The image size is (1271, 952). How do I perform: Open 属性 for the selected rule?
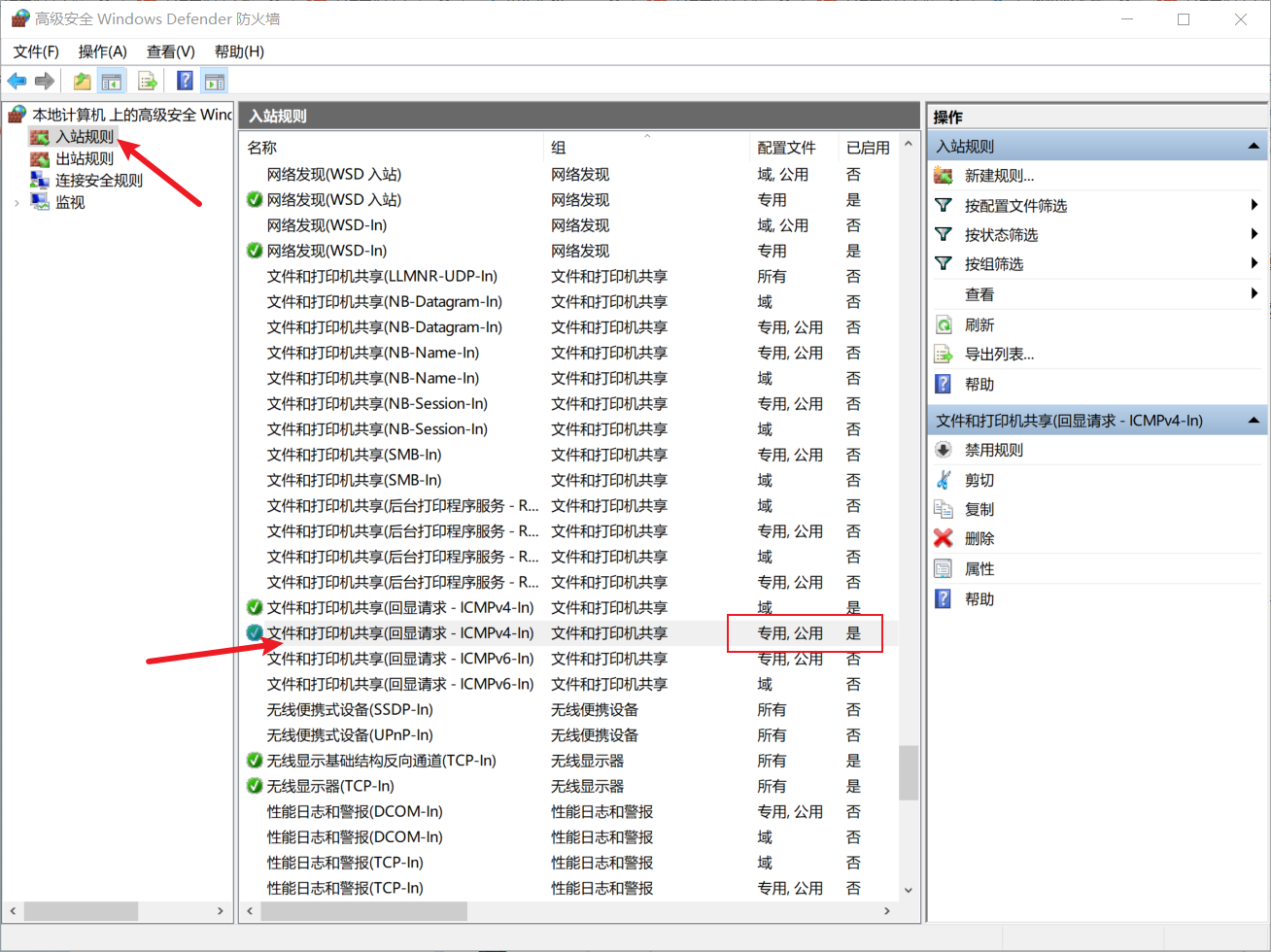[x=979, y=569]
